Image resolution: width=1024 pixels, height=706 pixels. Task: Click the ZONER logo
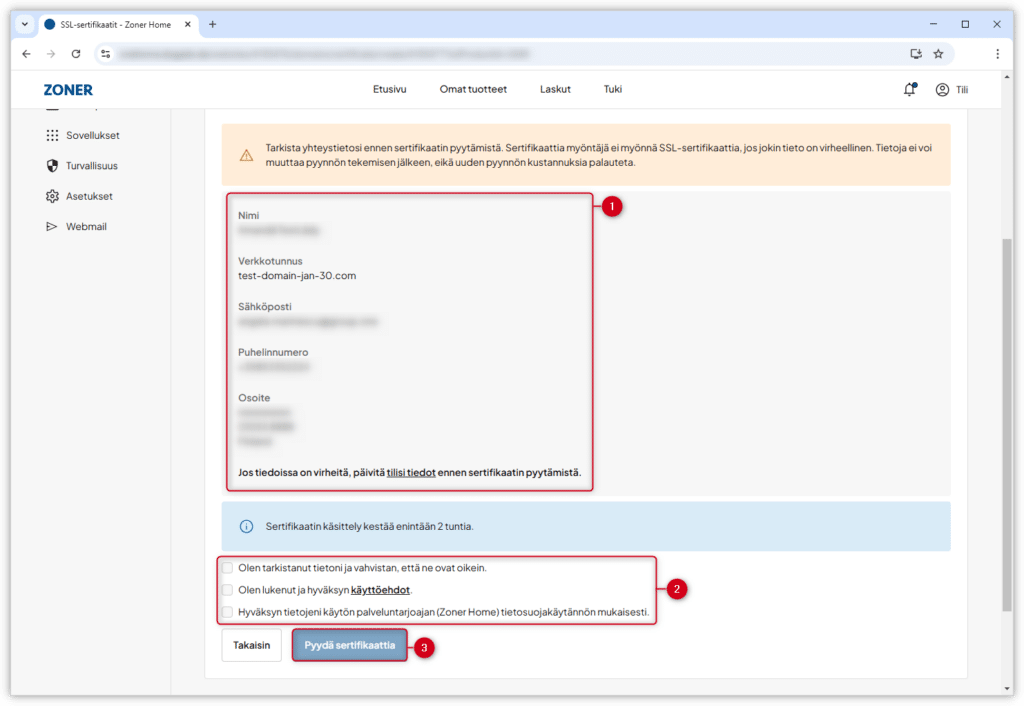68,90
